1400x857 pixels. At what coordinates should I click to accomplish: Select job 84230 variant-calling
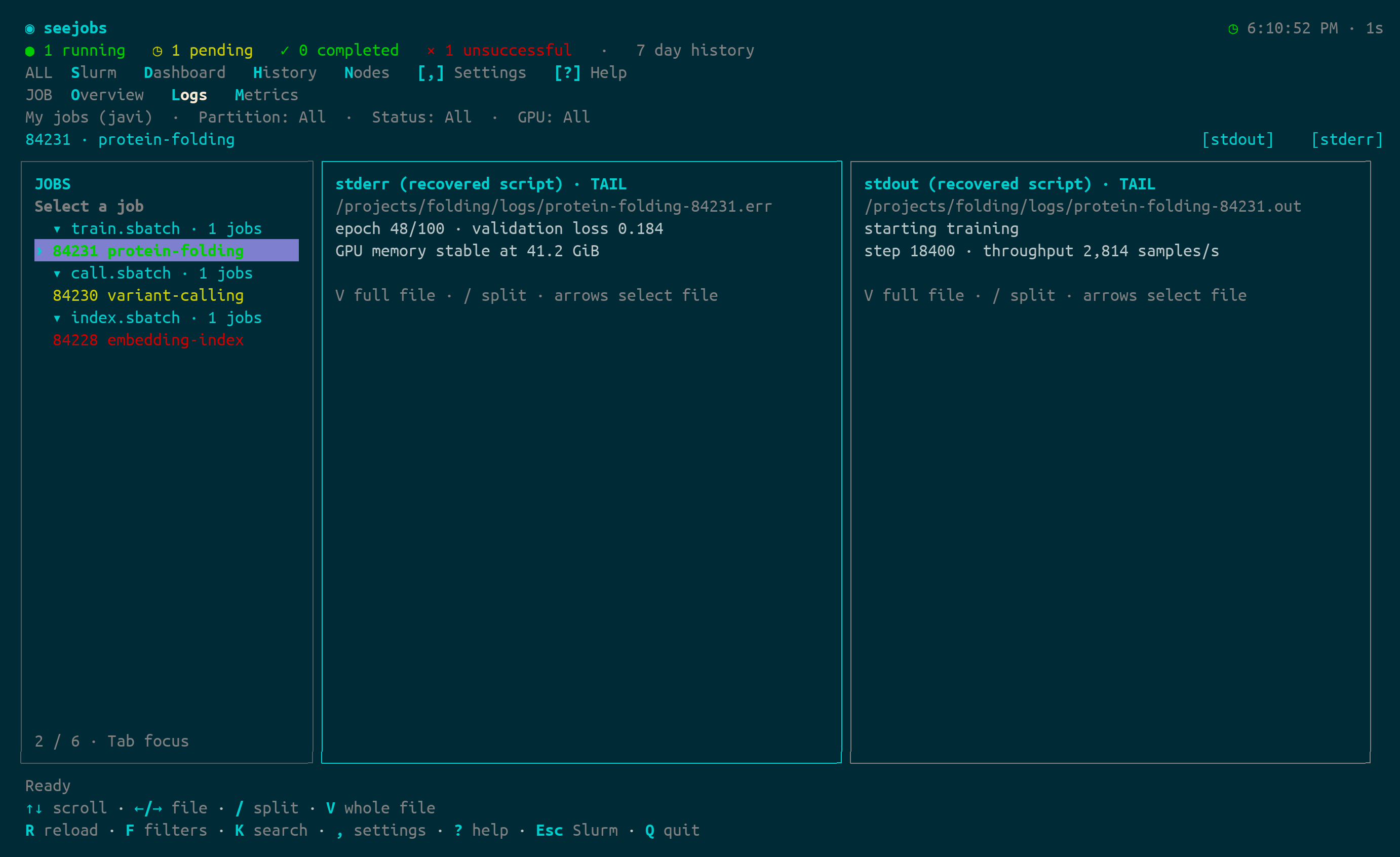[148, 295]
